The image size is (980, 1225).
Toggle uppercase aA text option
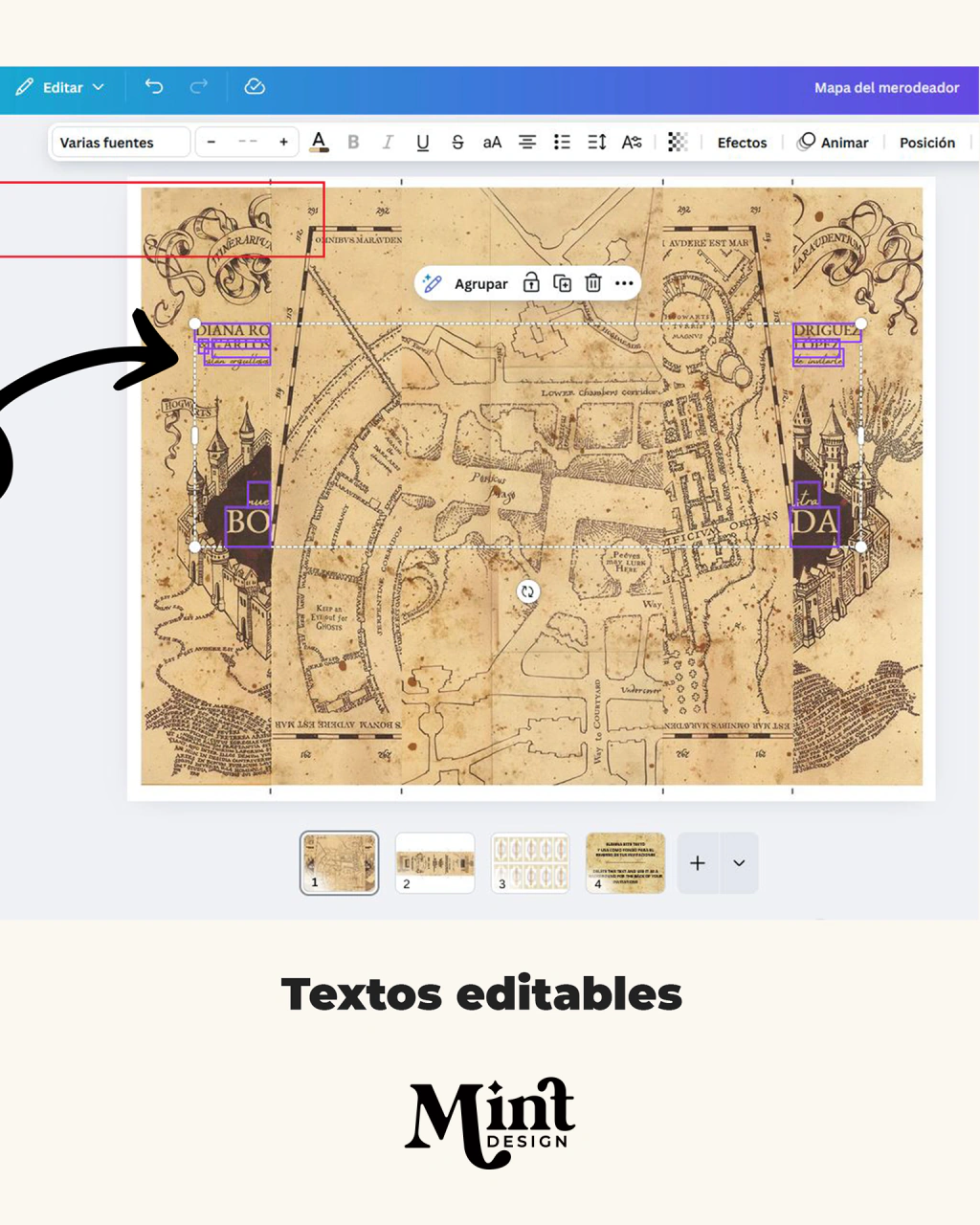point(492,143)
